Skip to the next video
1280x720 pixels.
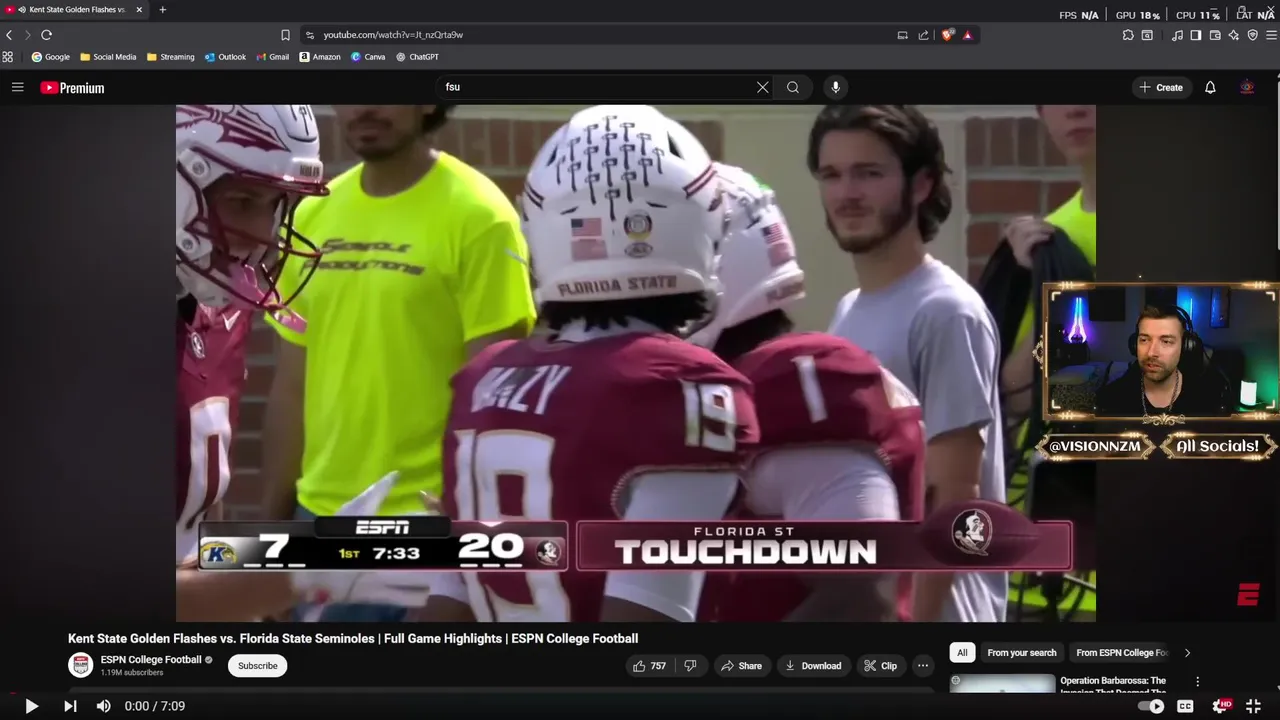(x=70, y=706)
